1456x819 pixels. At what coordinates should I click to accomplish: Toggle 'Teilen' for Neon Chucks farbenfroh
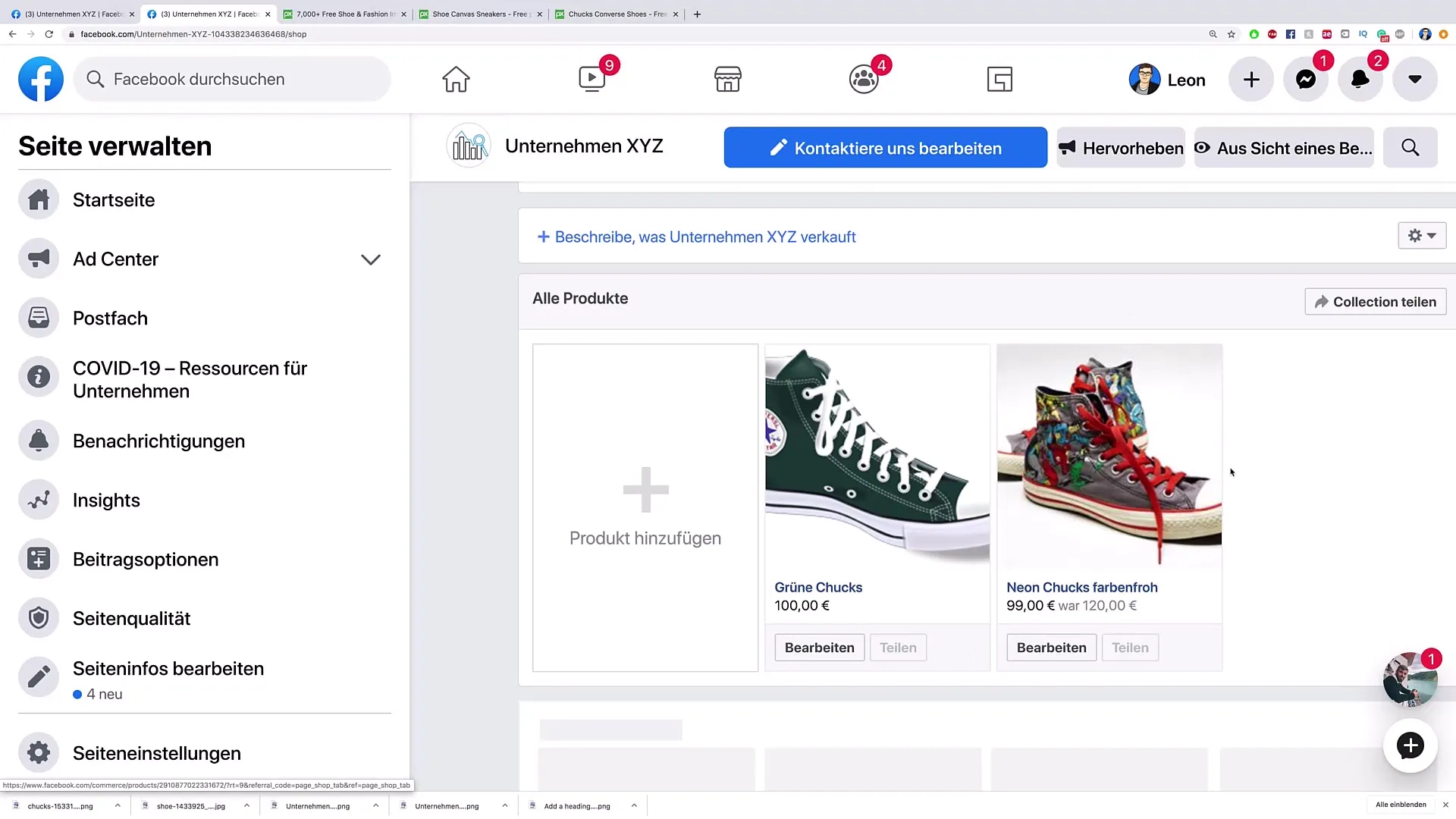pyautogui.click(x=1130, y=647)
